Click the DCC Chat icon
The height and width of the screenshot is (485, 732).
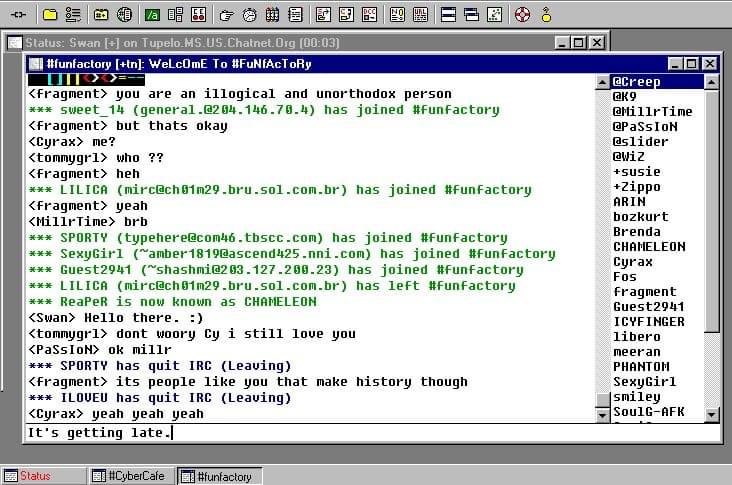point(346,15)
